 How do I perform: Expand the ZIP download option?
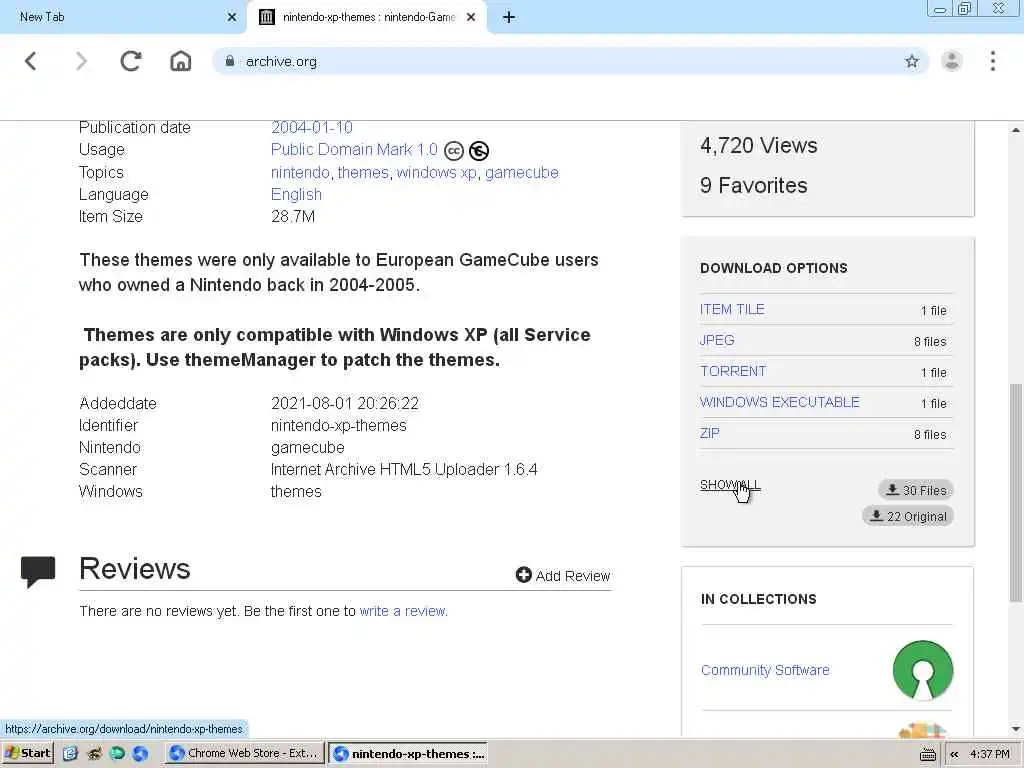coord(710,434)
